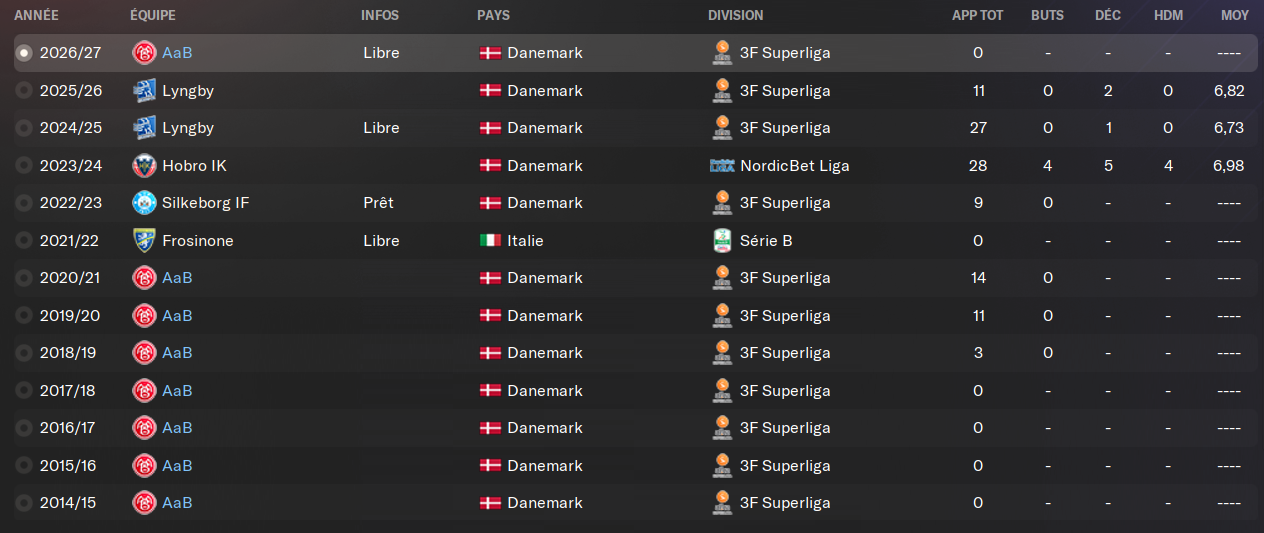The image size is (1264, 533).
Task: Select the 2023/24 season radio button
Action: pyautogui.click(x=24, y=166)
